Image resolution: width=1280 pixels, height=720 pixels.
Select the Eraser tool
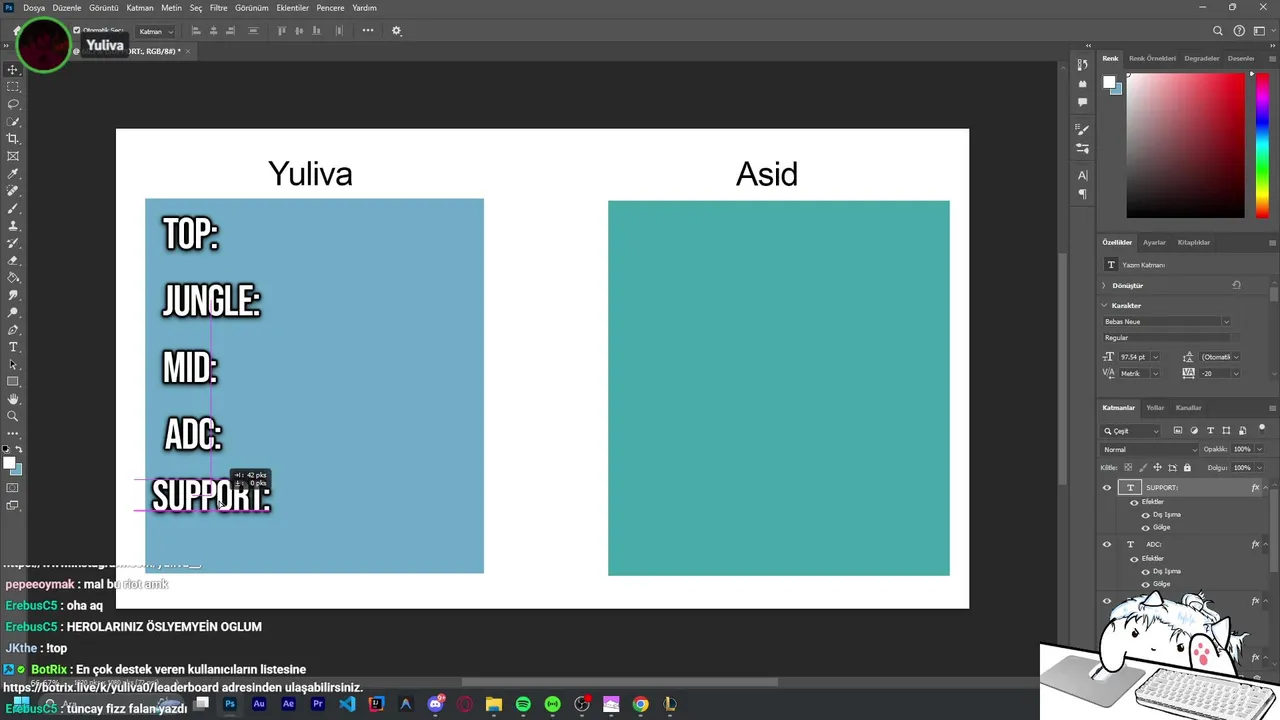[13, 260]
